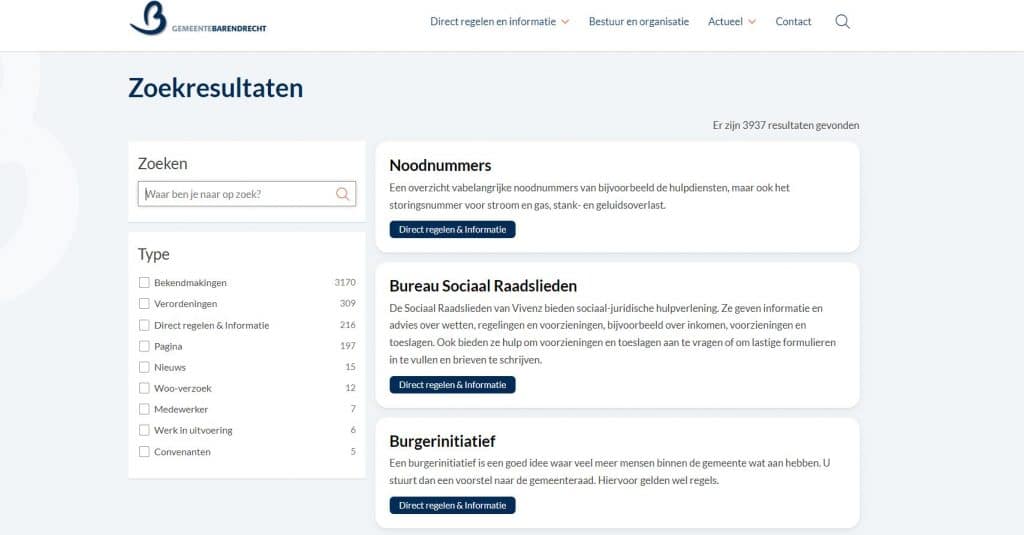Select the Woo-verzoek checkbox
The width and height of the screenshot is (1024, 535).
144,388
